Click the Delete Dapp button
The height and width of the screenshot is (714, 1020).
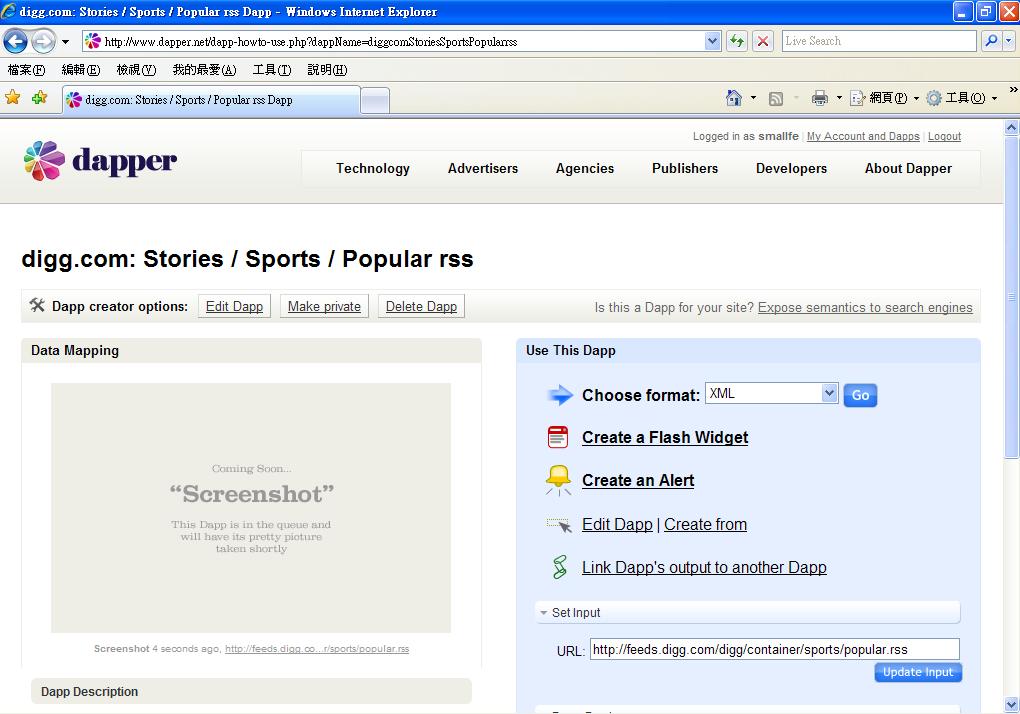[x=421, y=306]
